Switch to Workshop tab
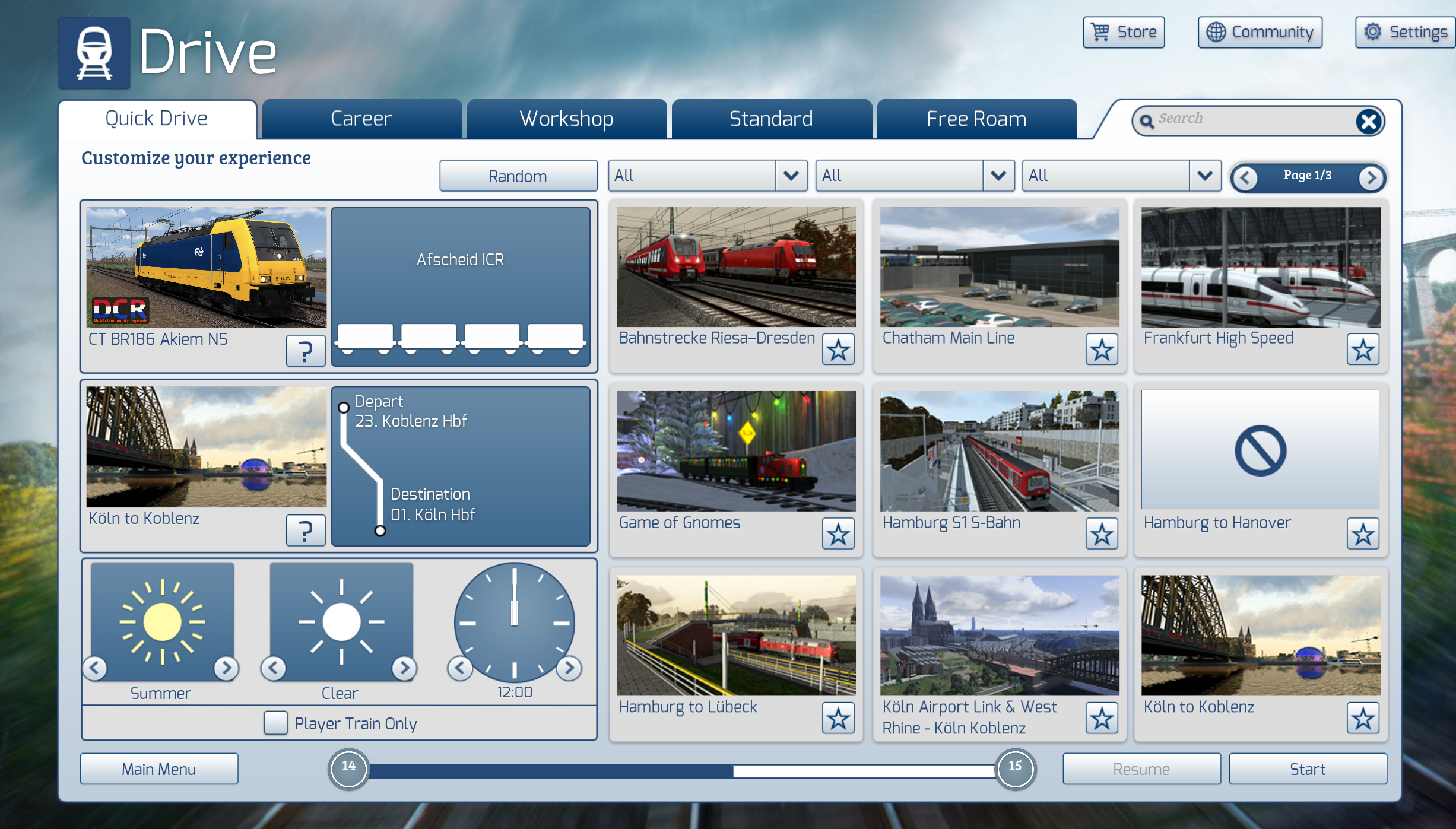Screen dimensions: 1456x829 click(566, 119)
